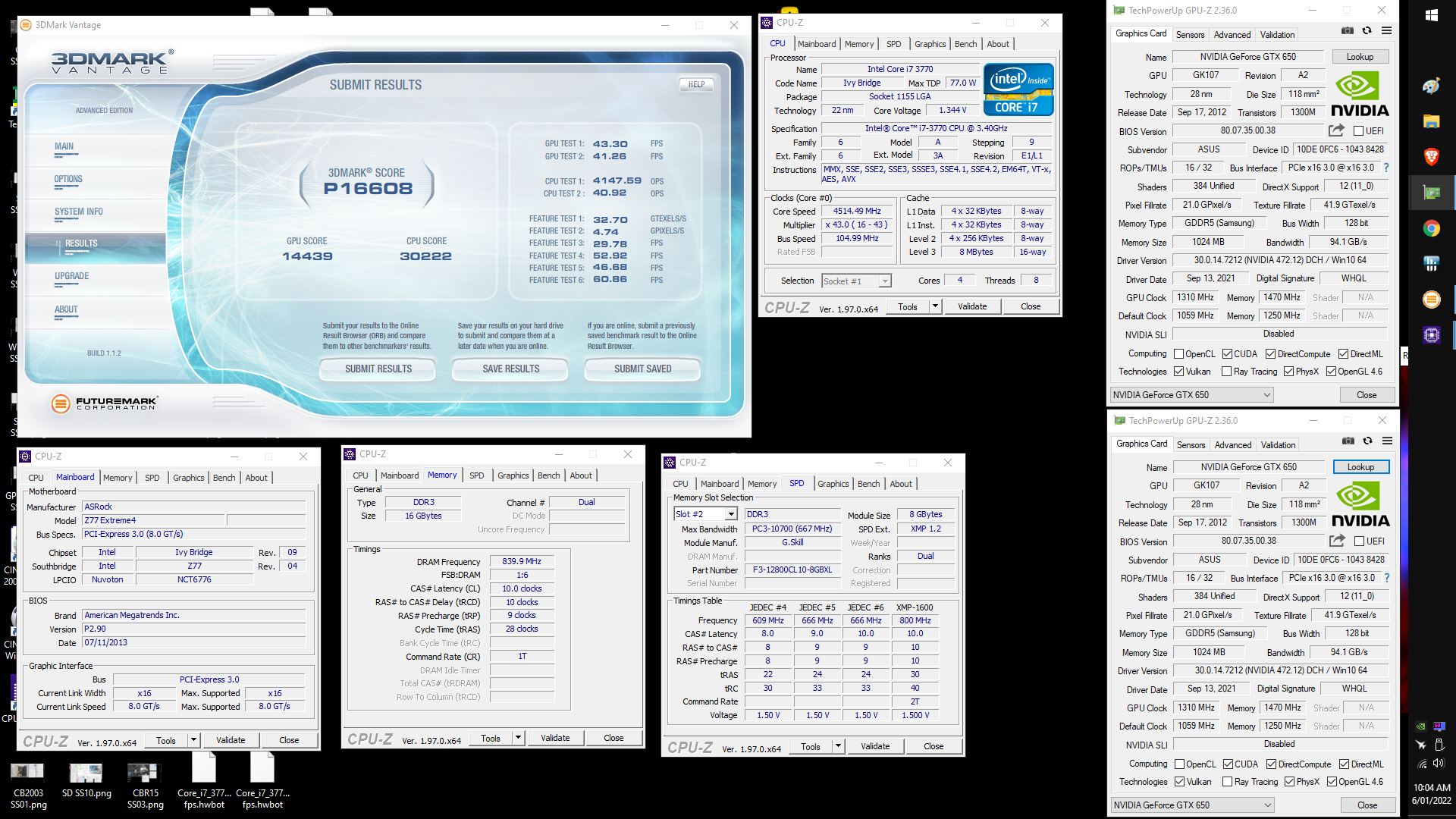The image size is (1456, 819).
Task: Click GPU name field in top GPU-Z window
Action: (1247, 57)
